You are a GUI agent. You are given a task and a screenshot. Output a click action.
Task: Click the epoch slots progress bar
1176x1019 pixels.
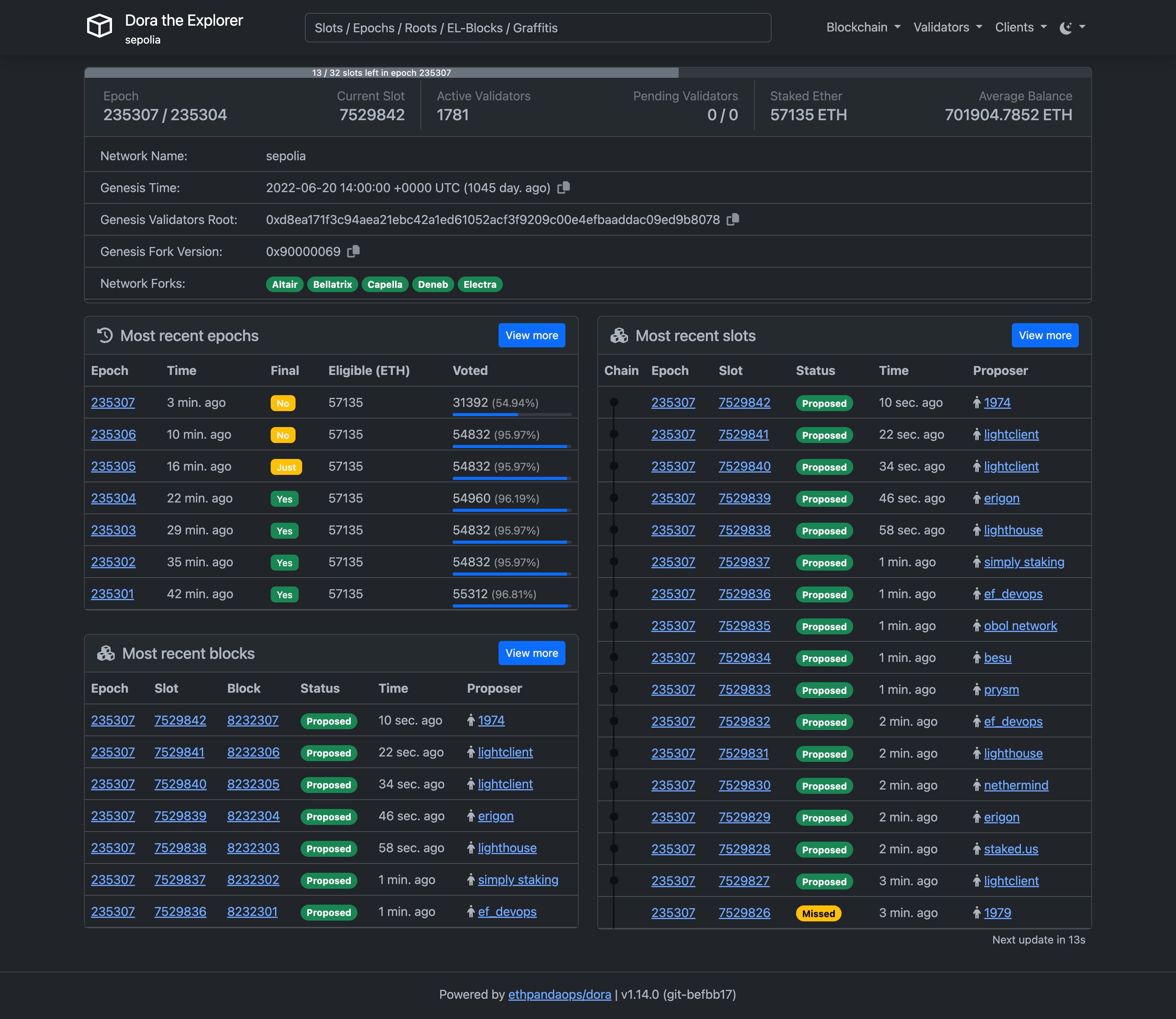pos(588,73)
